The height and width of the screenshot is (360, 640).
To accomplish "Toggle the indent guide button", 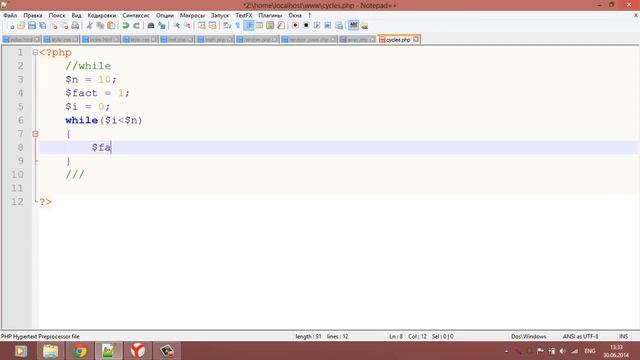I will 249,26.
